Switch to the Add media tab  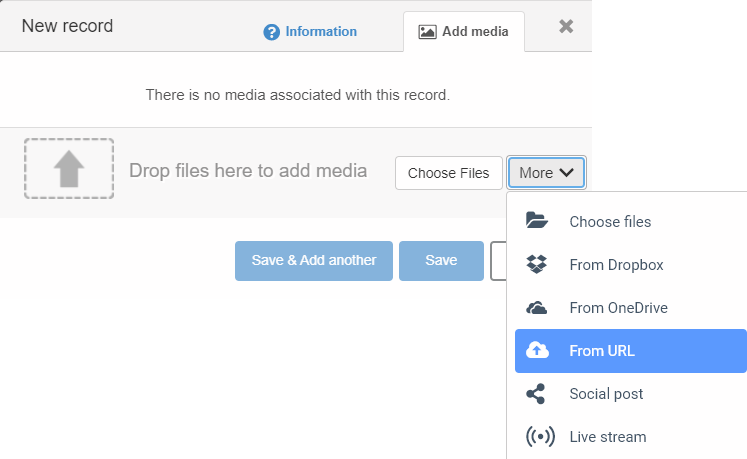(x=464, y=31)
